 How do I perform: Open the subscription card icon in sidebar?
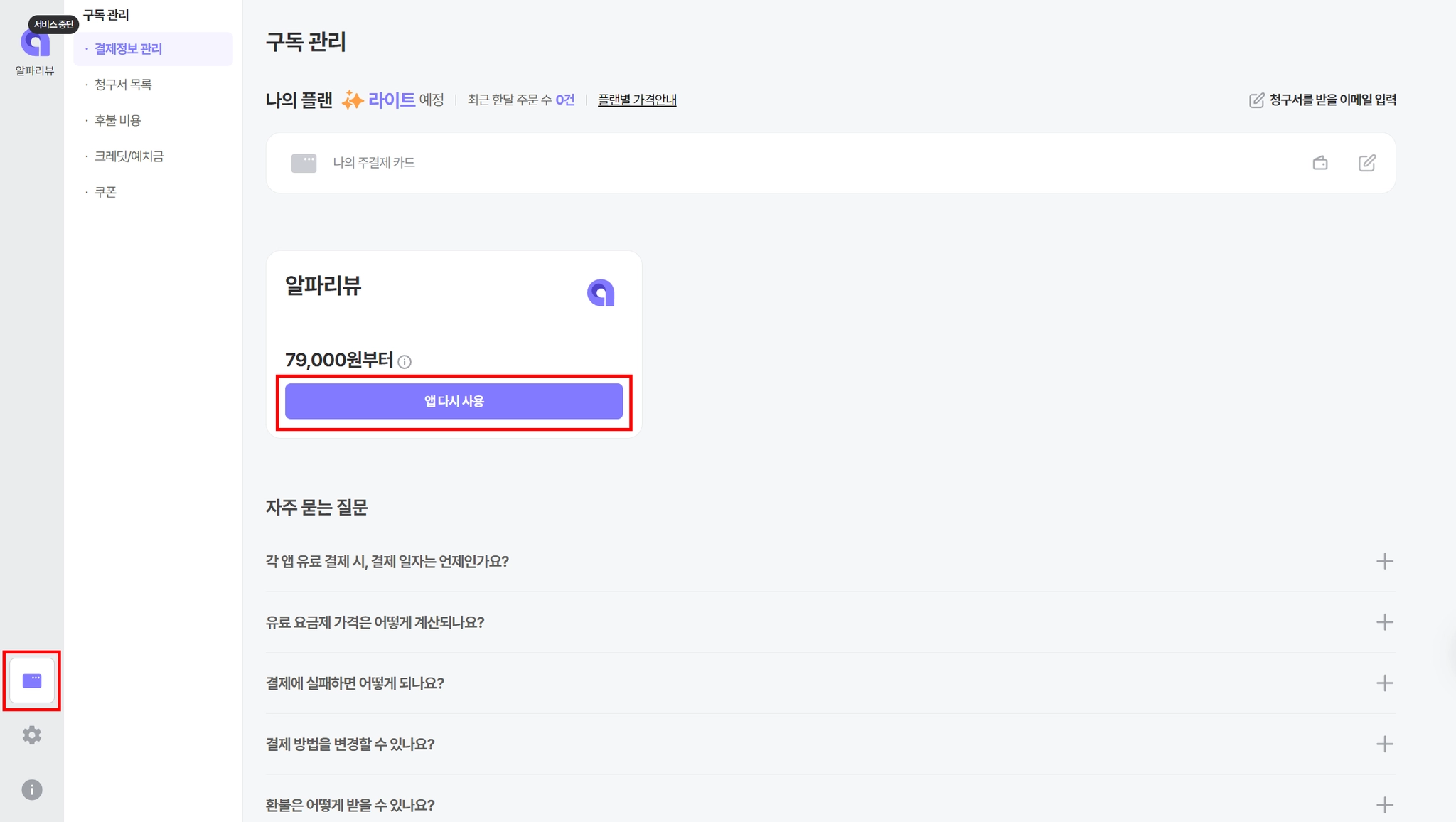[x=32, y=680]
